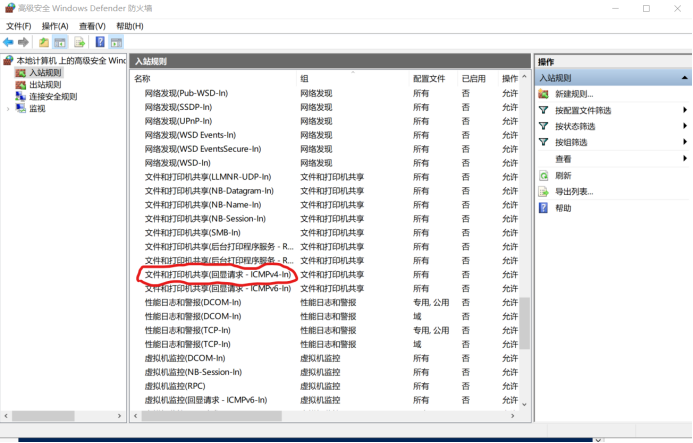Click the 监视 tree icon

pyautogui.click(x=20, y=108)
